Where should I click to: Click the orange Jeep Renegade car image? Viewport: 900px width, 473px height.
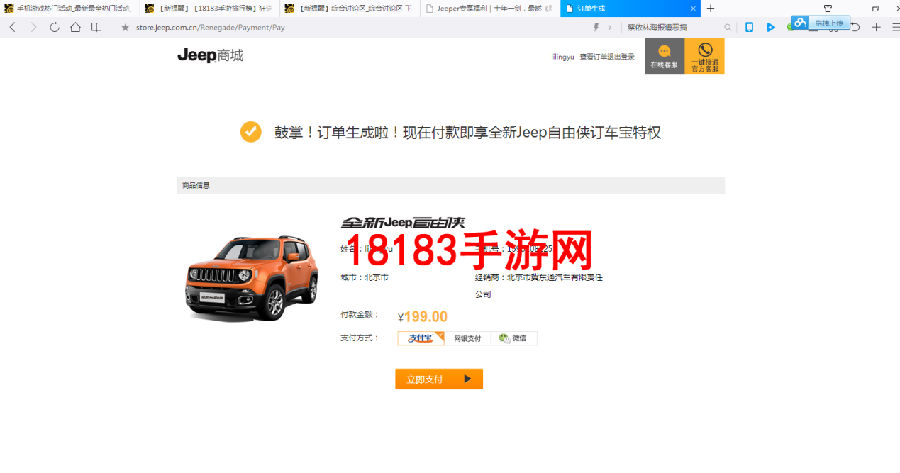(251, 277)
